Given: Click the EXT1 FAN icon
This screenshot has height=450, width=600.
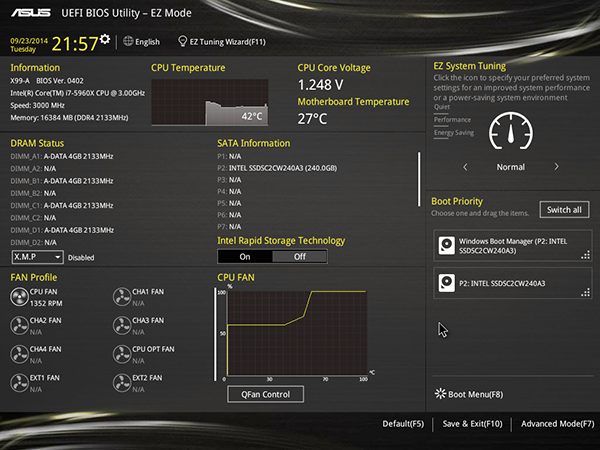Looking at the screenshot, I should (x=19, y=383).
